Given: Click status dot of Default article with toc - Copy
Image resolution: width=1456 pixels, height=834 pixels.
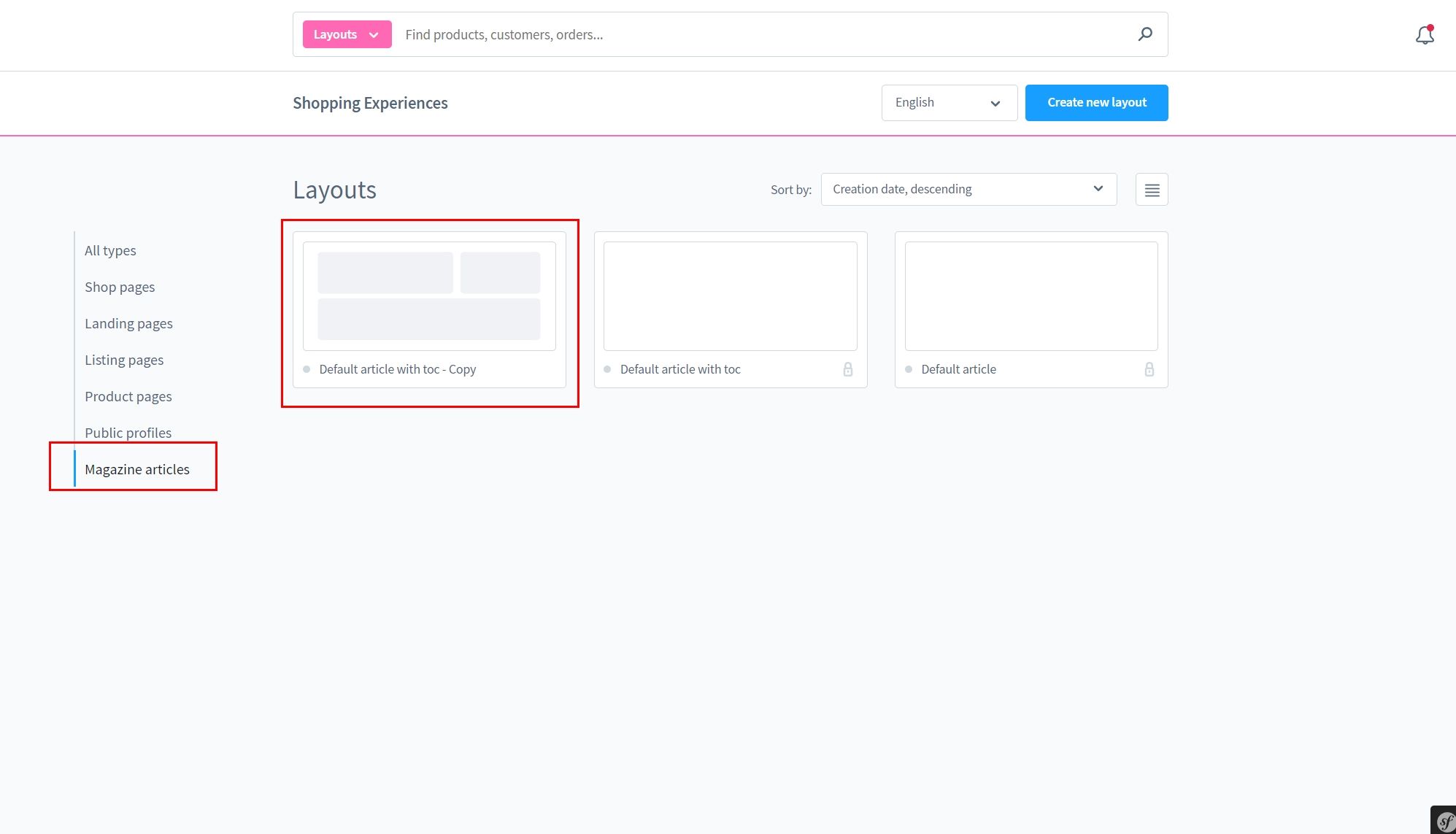Looking at the screenshot, I should coord(307,369).
